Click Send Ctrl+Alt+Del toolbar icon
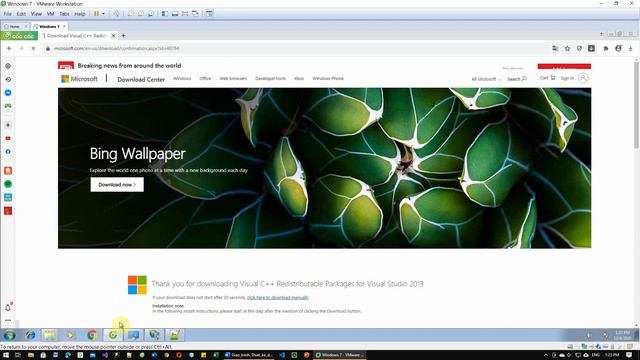This screenshot has width=640, height=360. [x=116, y=13]
